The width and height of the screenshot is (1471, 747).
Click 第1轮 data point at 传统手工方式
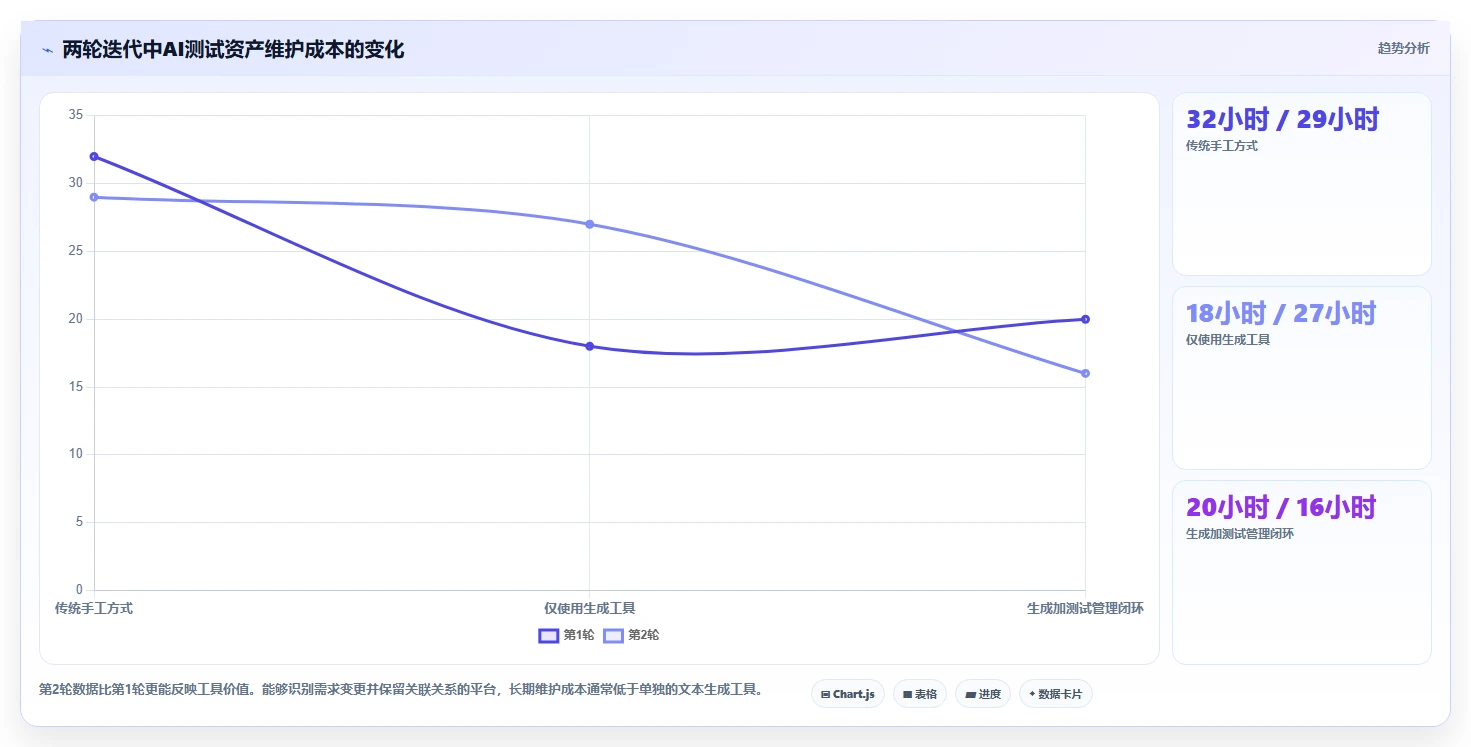point(94,156)
